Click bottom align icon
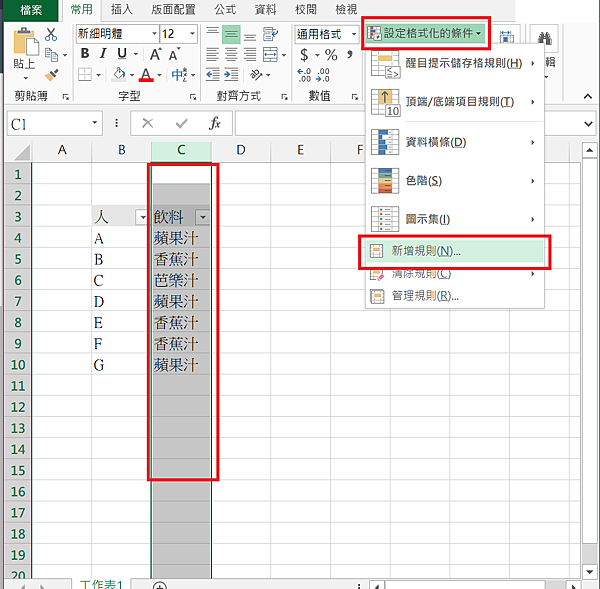Screen dimensions: 600x589 pyautogui.click(x=250, y=35)
